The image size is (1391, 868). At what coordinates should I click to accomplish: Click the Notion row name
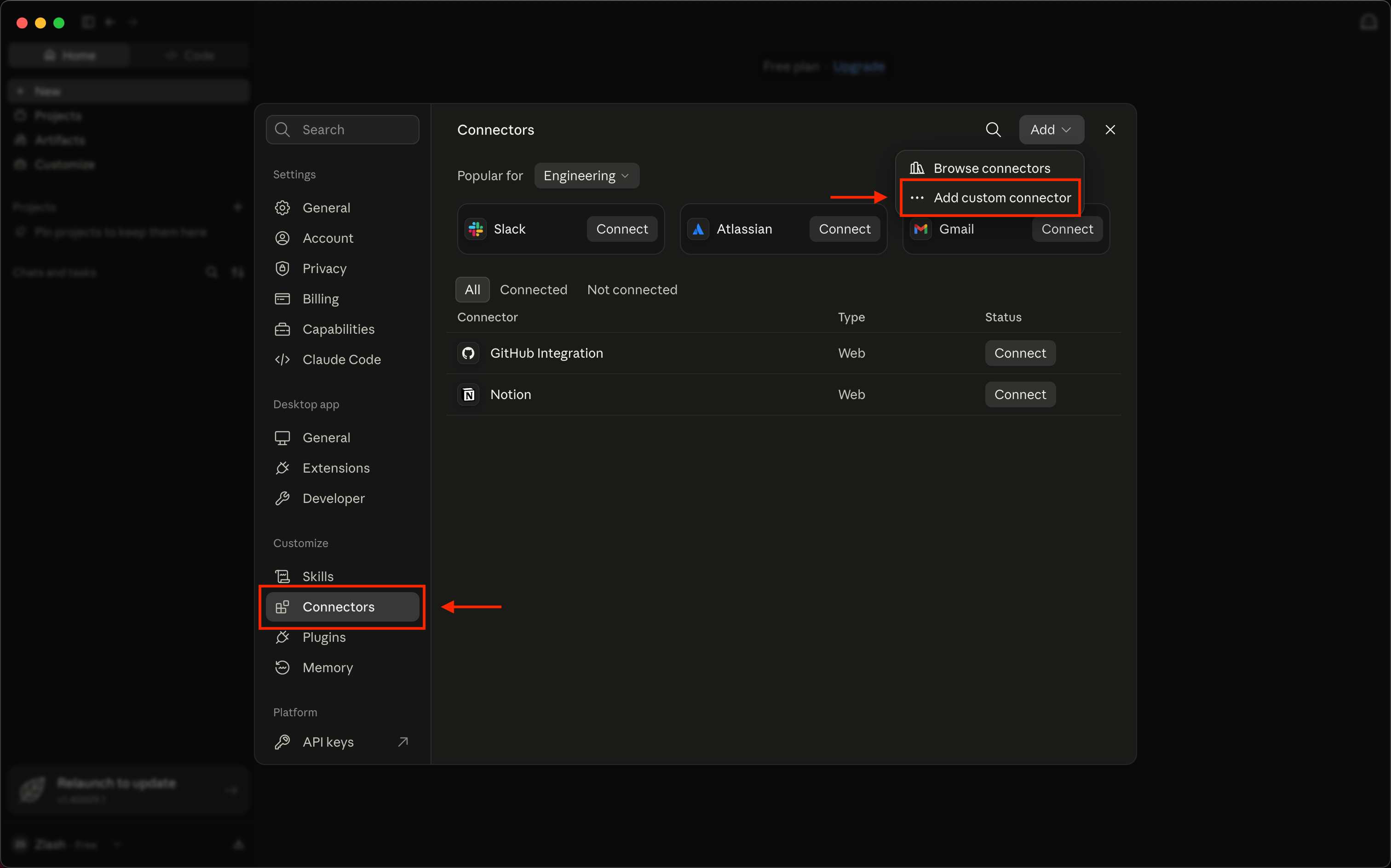coord(510,394)
